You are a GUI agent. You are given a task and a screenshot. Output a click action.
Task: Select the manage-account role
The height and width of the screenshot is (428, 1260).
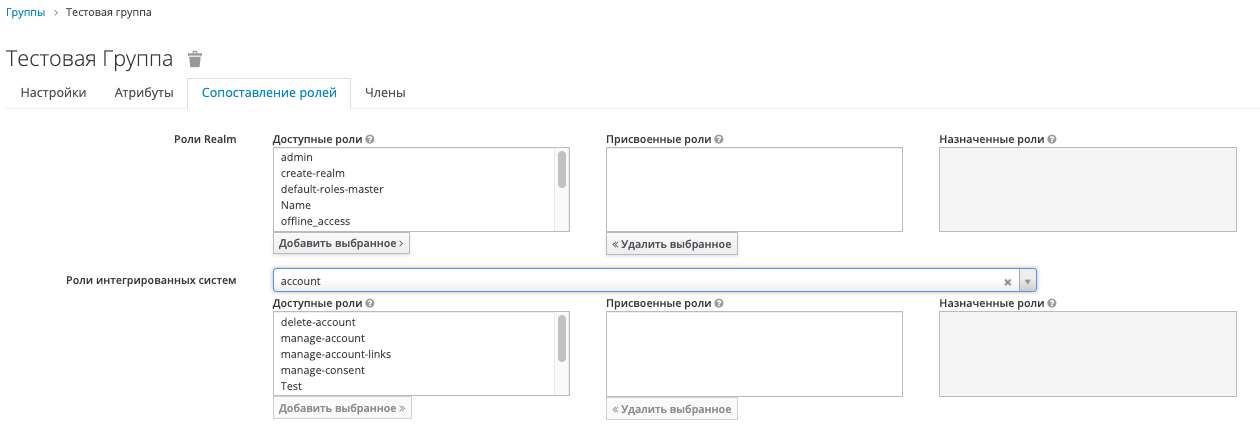(x=322, y=338)
